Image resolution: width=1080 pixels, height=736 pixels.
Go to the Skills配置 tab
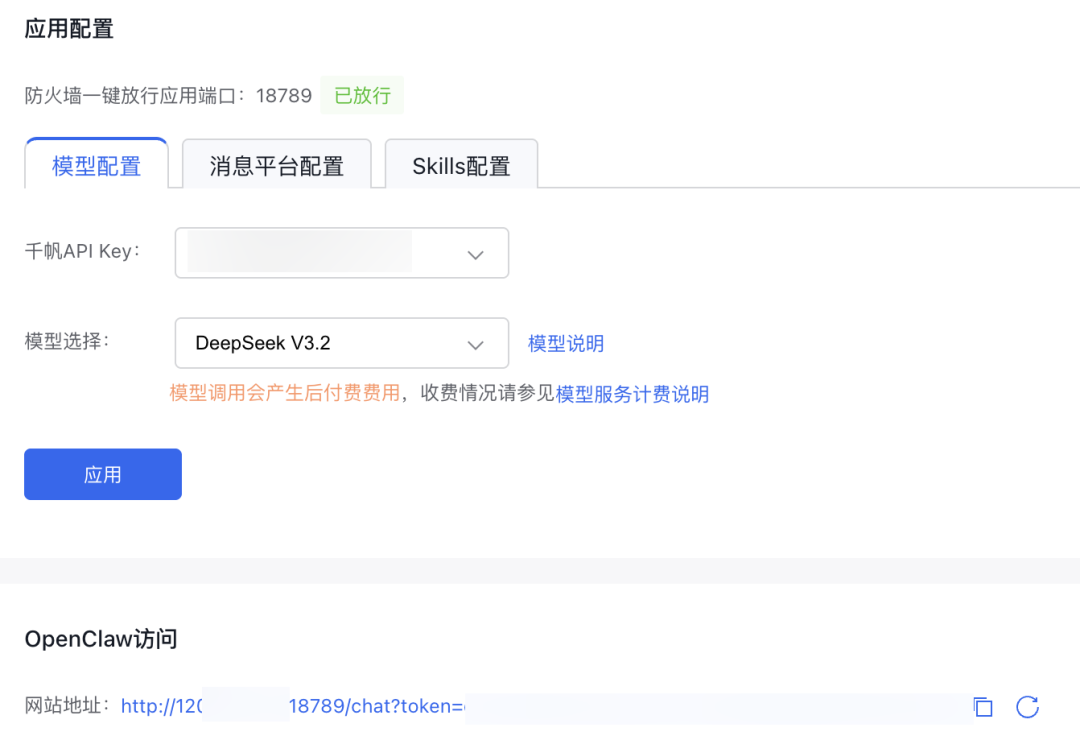(461, 165)
